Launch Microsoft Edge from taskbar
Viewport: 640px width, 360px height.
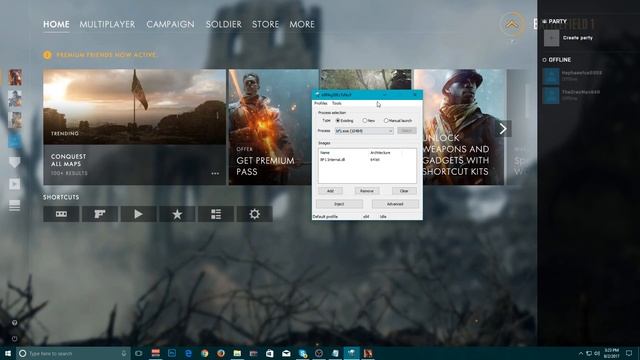188,353
